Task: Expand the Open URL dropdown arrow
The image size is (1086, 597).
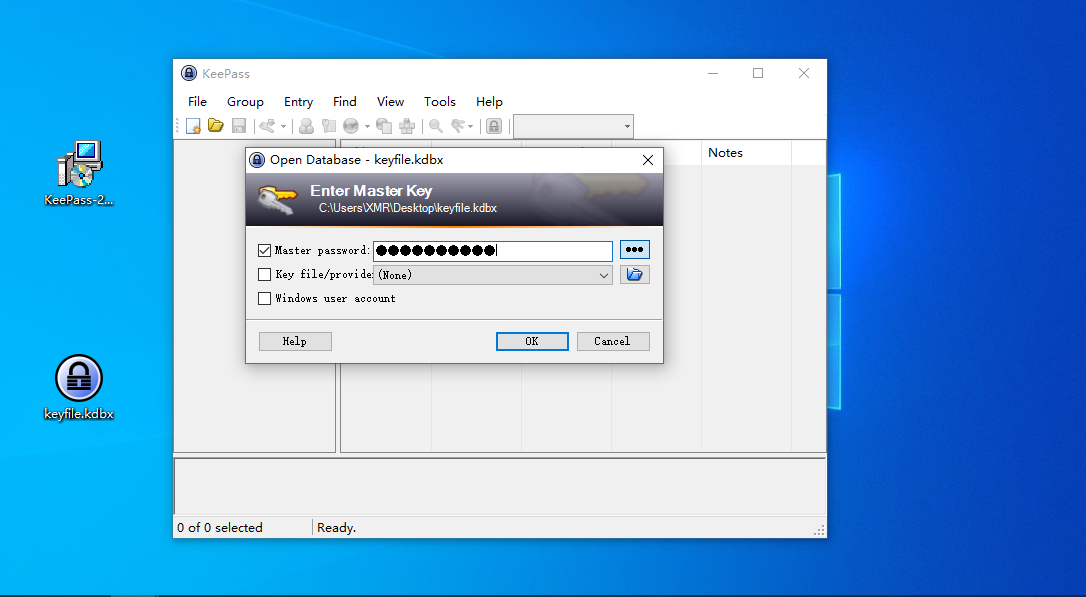Action: (x=367, y=126)
